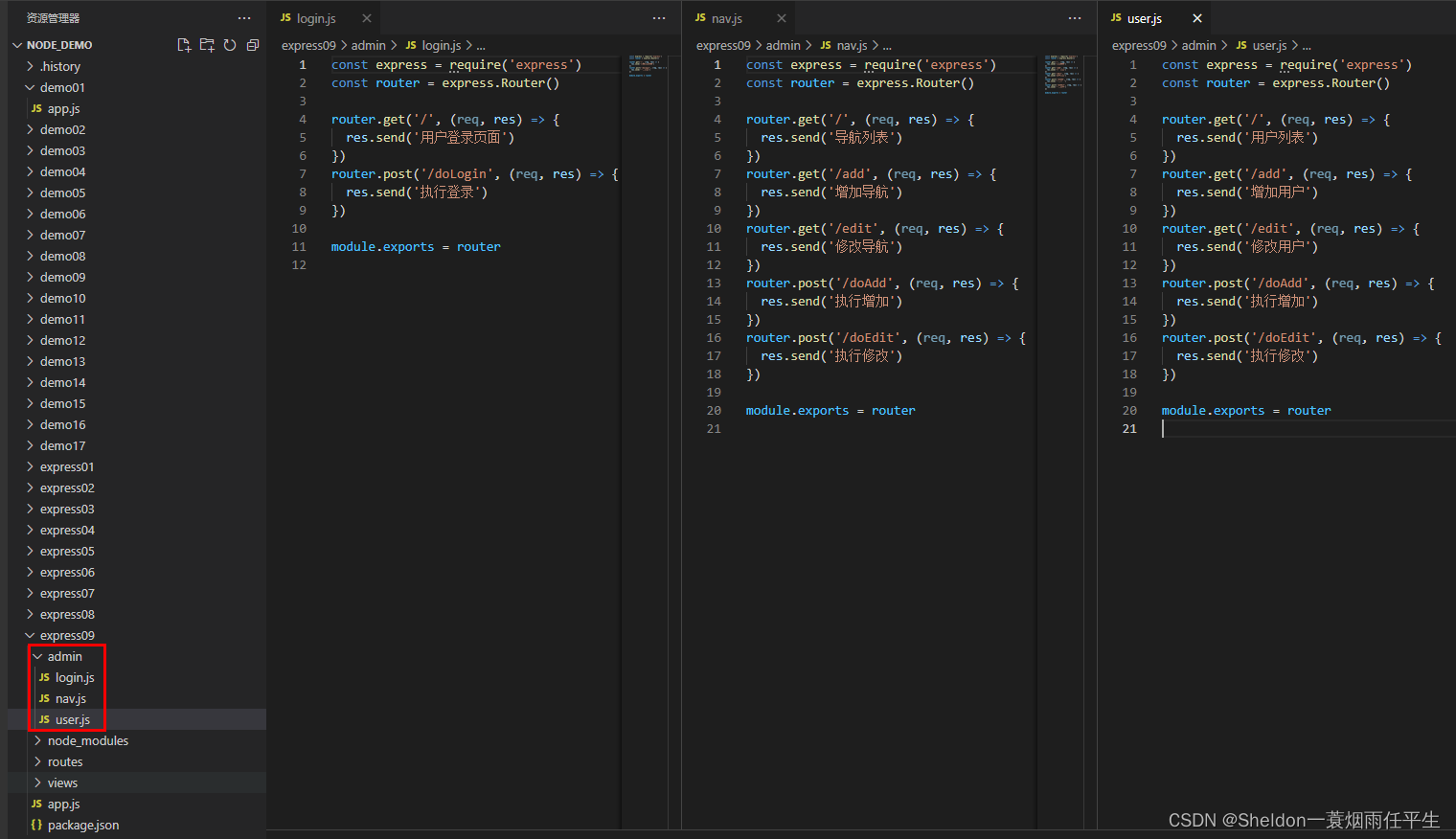This screenshot has height=839, width=1456.
Task: Expand the demo17 folder
Action: click(137, 445)
